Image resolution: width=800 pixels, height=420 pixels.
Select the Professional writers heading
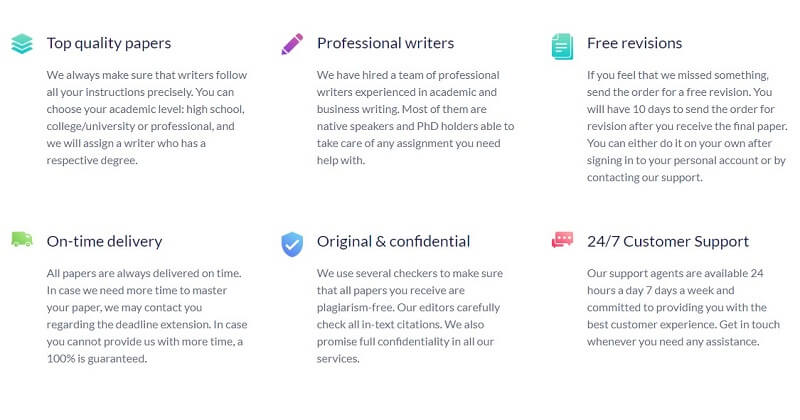point(385,43)
